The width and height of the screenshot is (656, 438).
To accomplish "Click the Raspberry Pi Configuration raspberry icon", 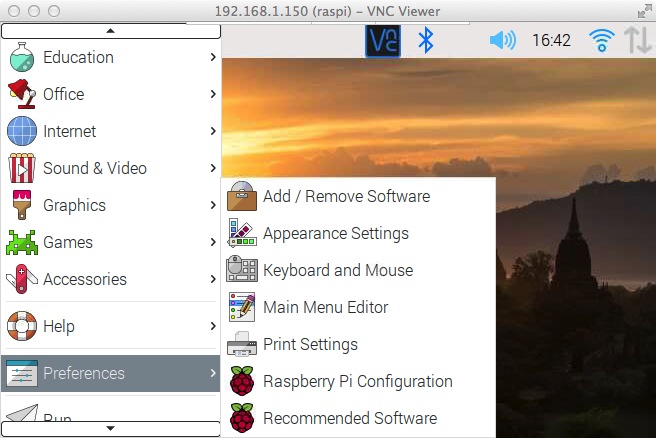I will coord(242,381).
